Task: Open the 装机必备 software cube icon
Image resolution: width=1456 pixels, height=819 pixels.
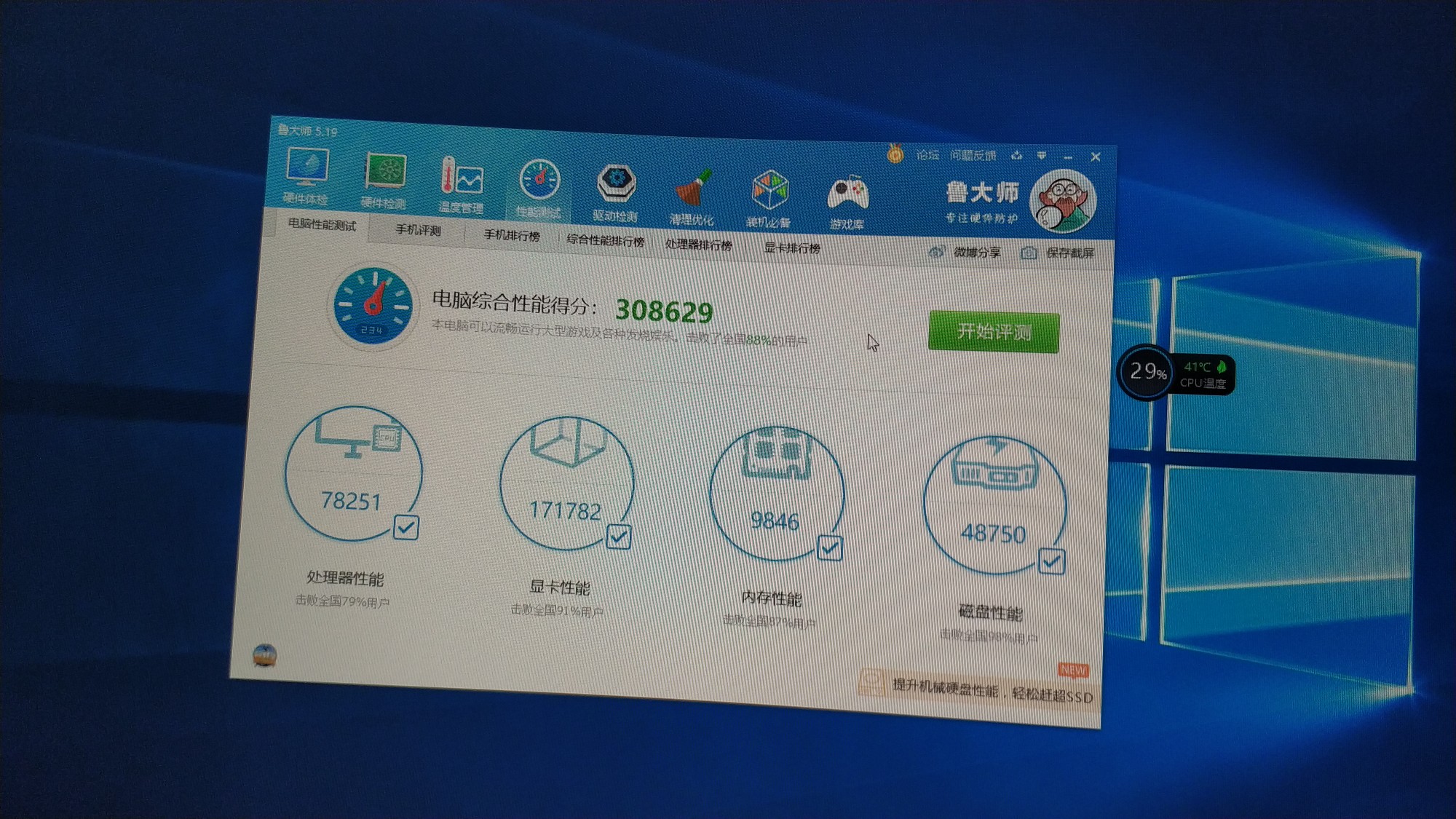Action: [x=769, y=199]
